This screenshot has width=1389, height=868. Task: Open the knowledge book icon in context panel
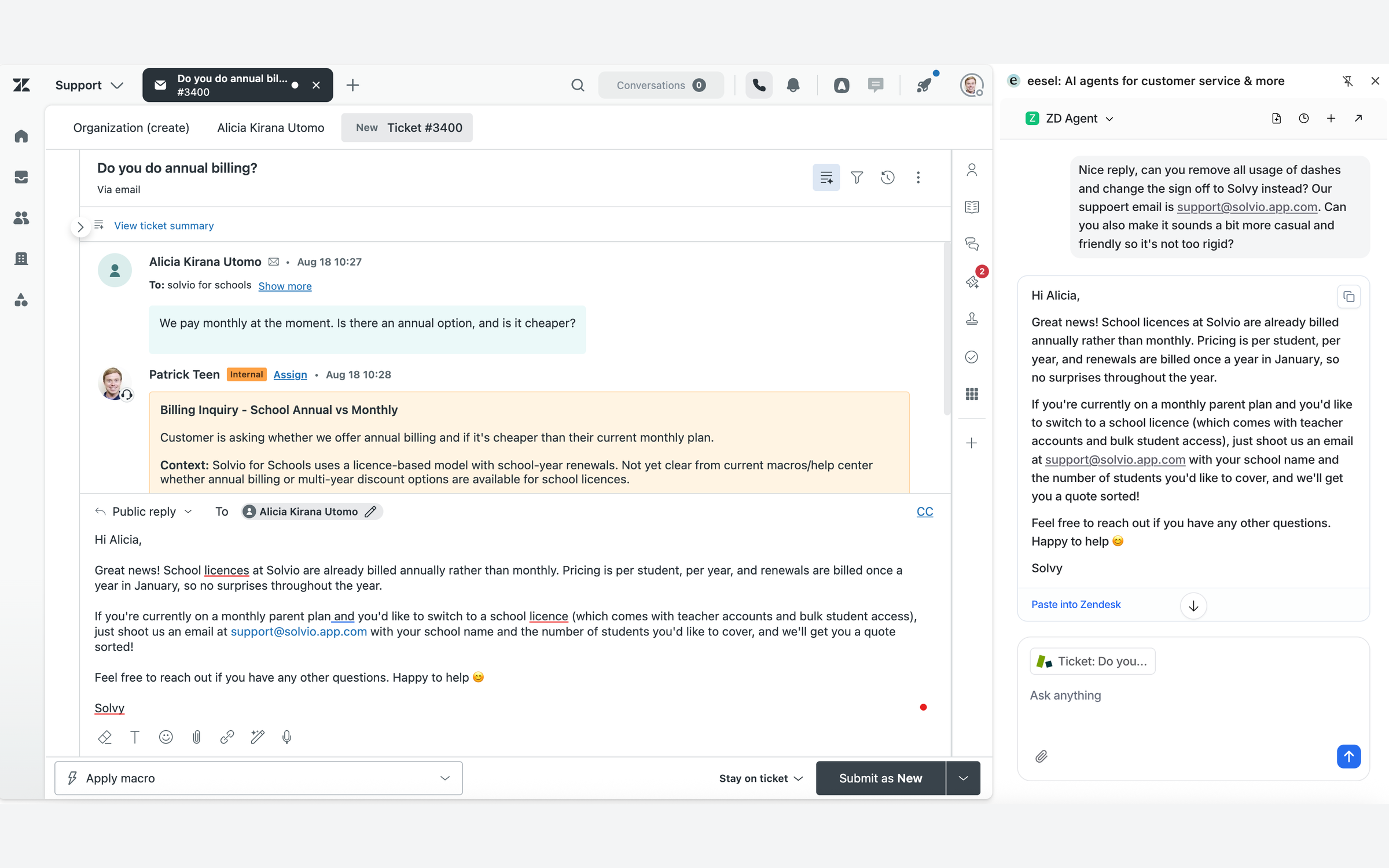[972, 207]
